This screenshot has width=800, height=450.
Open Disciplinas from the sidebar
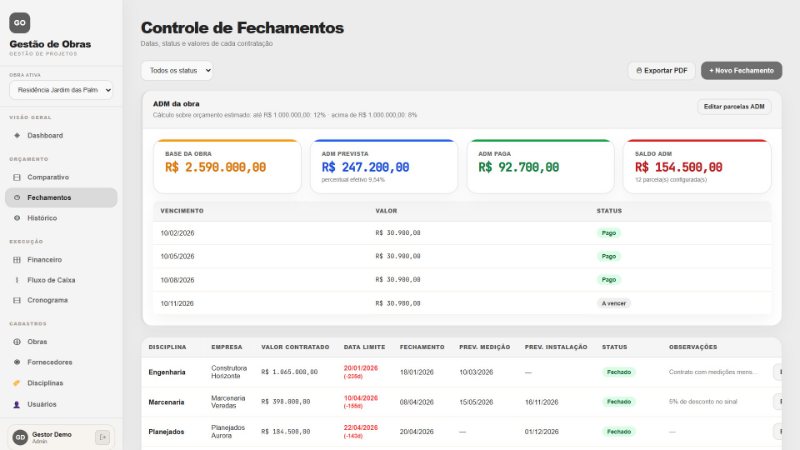(61, 383)
